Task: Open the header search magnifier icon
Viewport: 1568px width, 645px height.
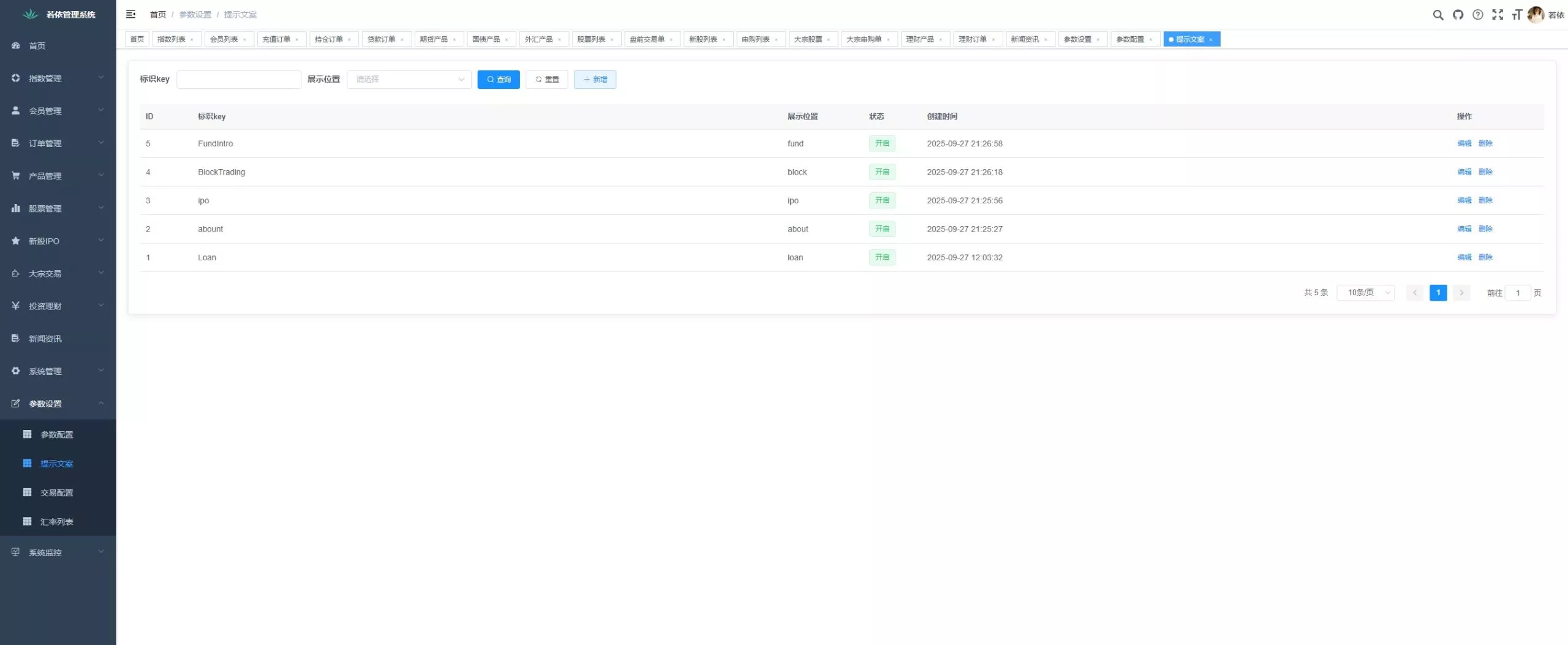Action: pos(1438,15)
